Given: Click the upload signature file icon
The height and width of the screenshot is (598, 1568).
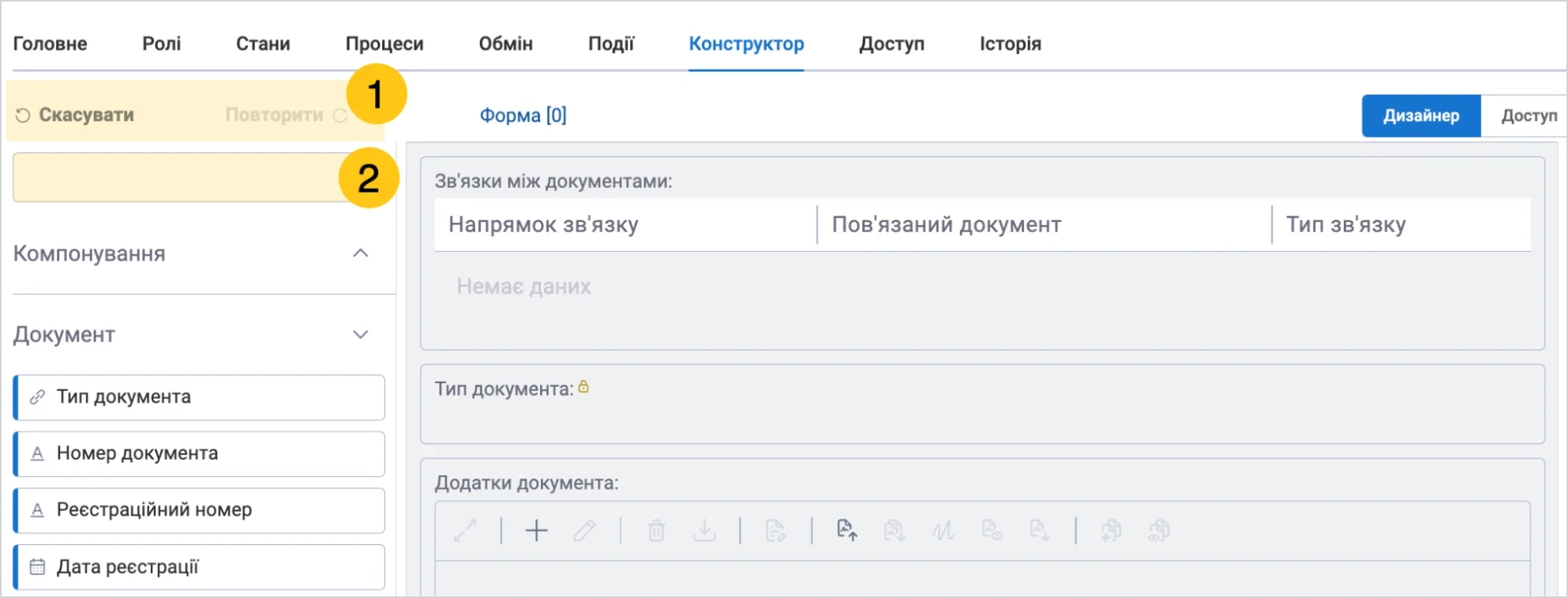Looking at the screenshot, I should [846, 530].
